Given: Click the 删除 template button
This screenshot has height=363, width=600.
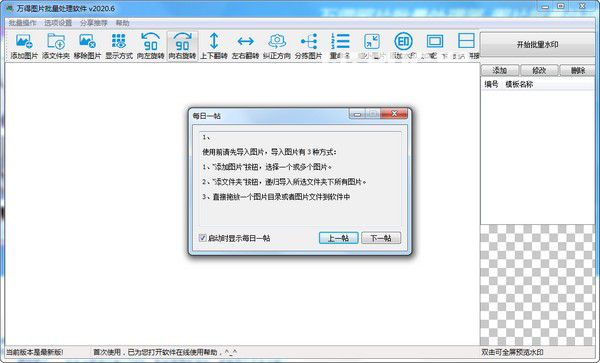Looking at the screenshot, I should [578, 70].
